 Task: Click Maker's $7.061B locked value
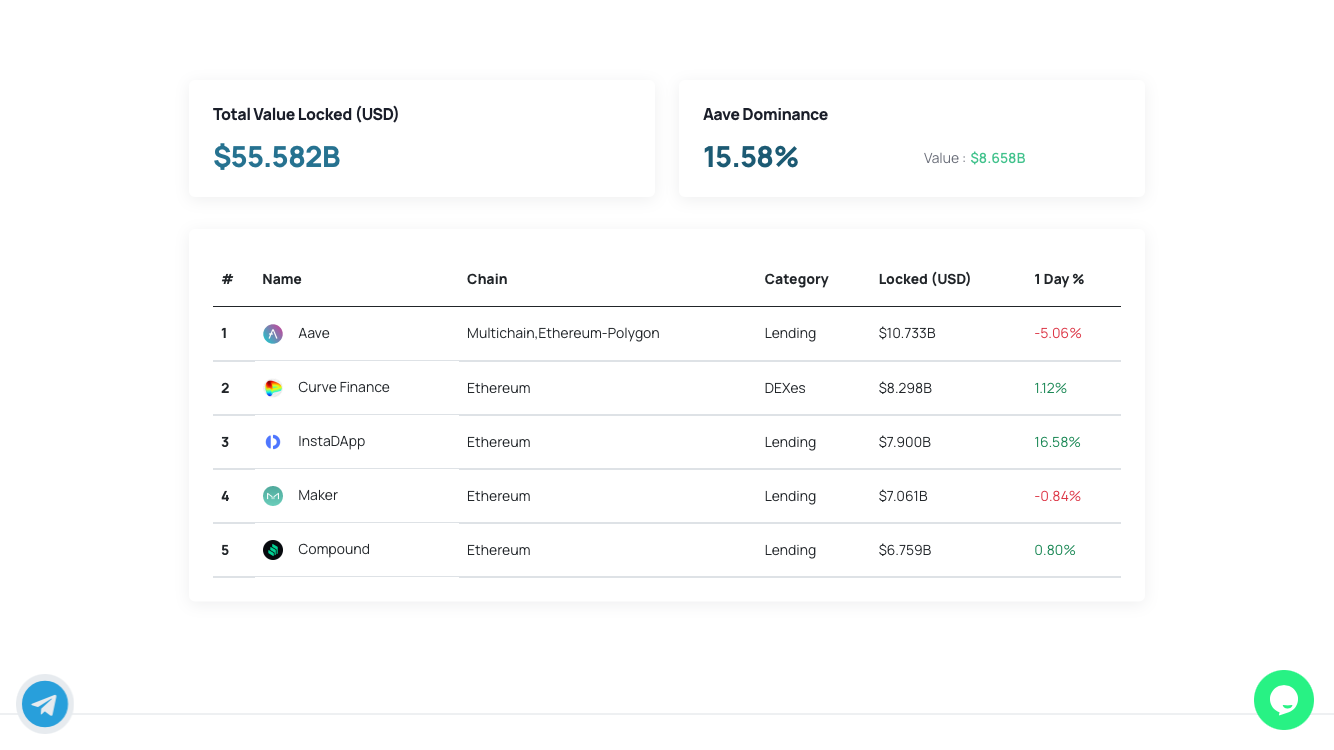click(903, 496)
